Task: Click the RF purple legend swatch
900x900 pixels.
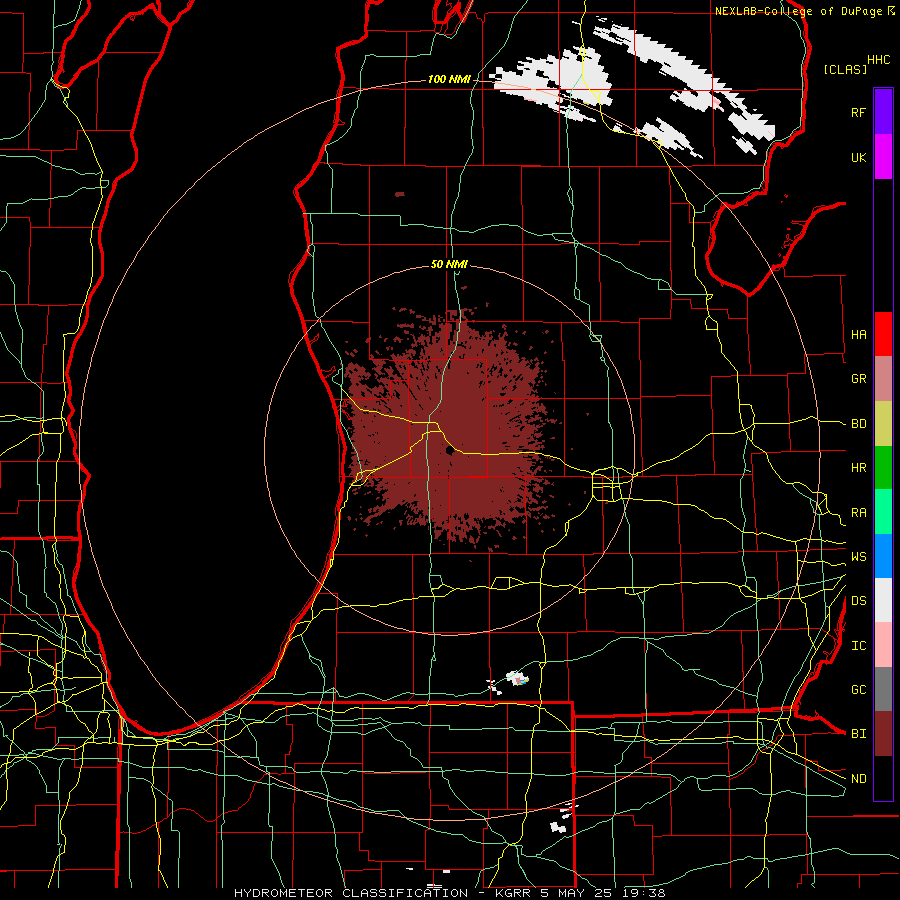Action: click(x=883, y=112)
